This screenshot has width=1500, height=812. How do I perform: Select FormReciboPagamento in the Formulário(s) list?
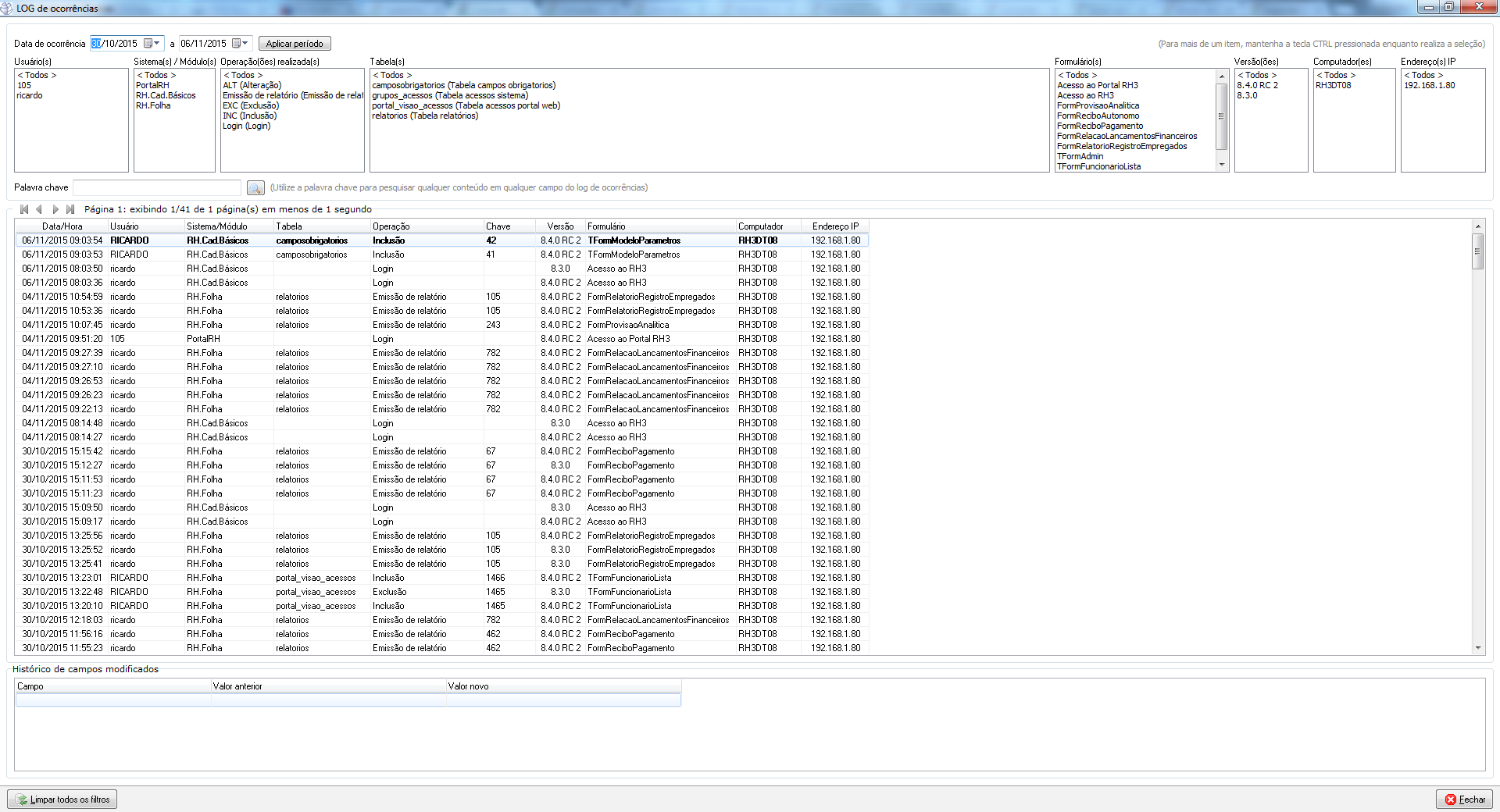point(1099,126)
